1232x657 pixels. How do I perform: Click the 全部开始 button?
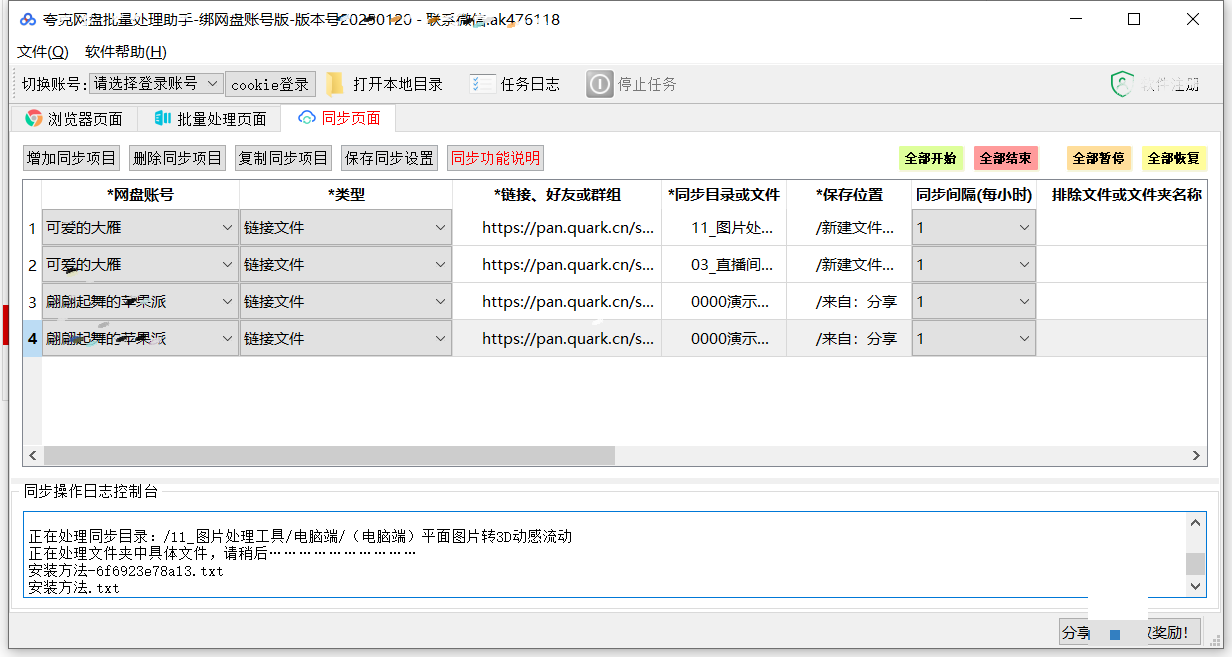click(931, 158)
